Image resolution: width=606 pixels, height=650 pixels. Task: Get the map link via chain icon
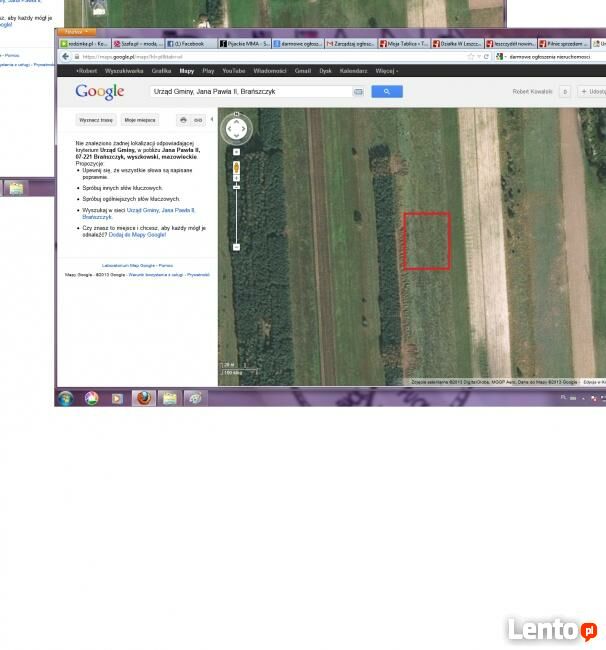pyautogui.click(x=198, y=120)
